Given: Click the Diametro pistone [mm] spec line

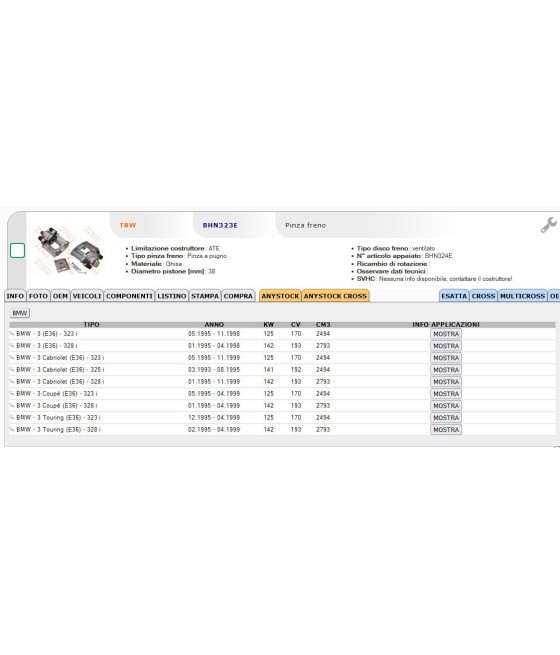Looking at the screenshot, I should tap(173, 272).
